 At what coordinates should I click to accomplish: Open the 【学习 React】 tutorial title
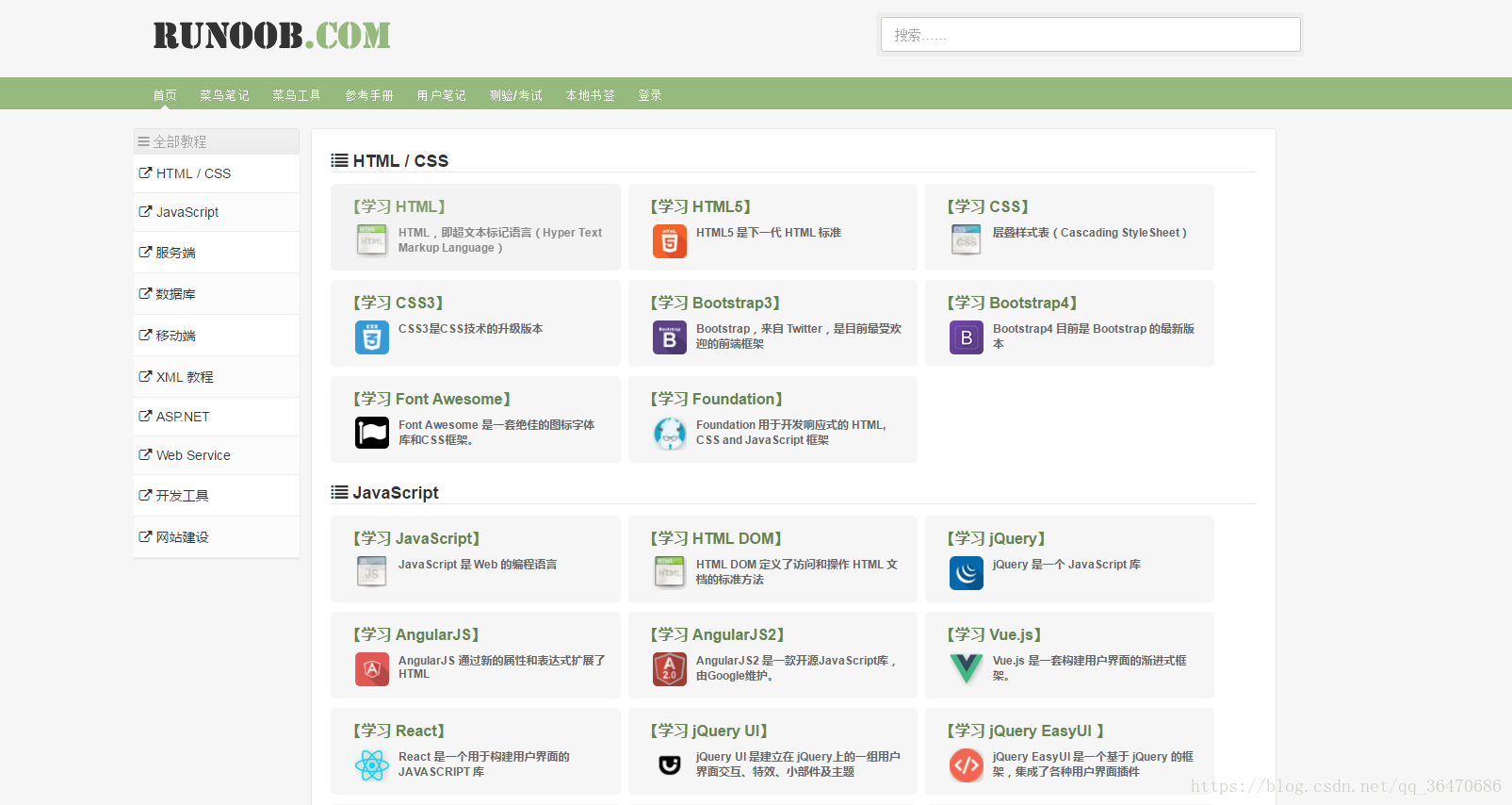(398, 731)
